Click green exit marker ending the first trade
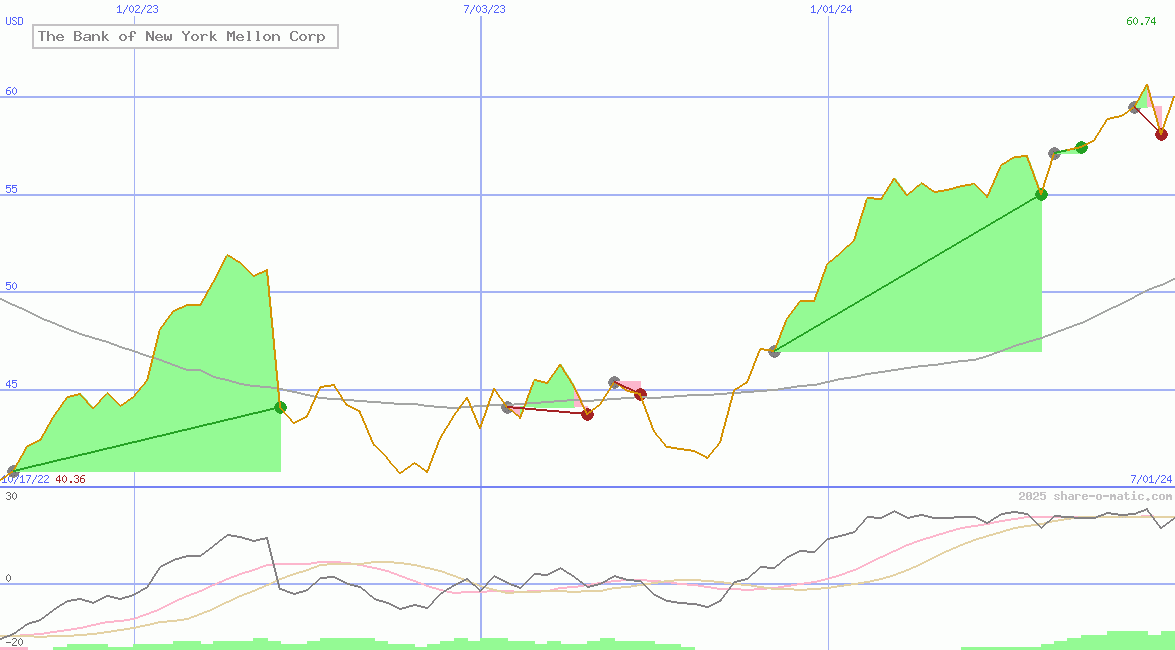Screen dimensions: 1175x650 pos(280,407)
